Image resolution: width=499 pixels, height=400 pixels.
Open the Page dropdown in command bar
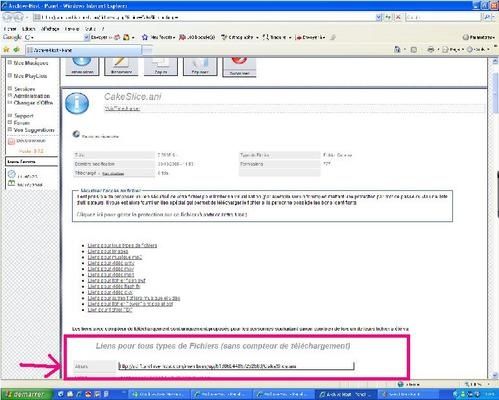point(453,49)
